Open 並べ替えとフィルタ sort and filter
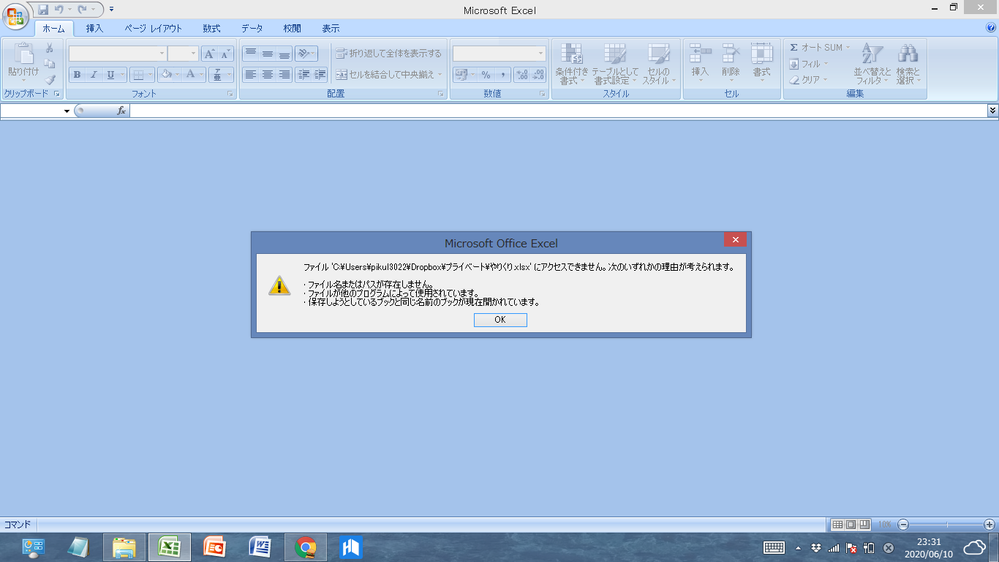The image size is (999, 562). [x=872, y=64]
